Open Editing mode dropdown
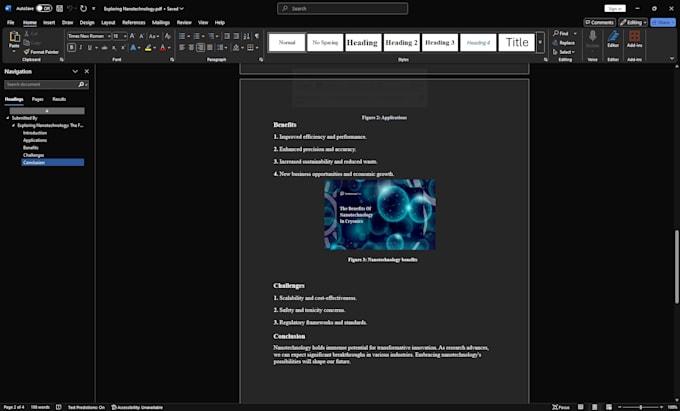 (633, 23)
